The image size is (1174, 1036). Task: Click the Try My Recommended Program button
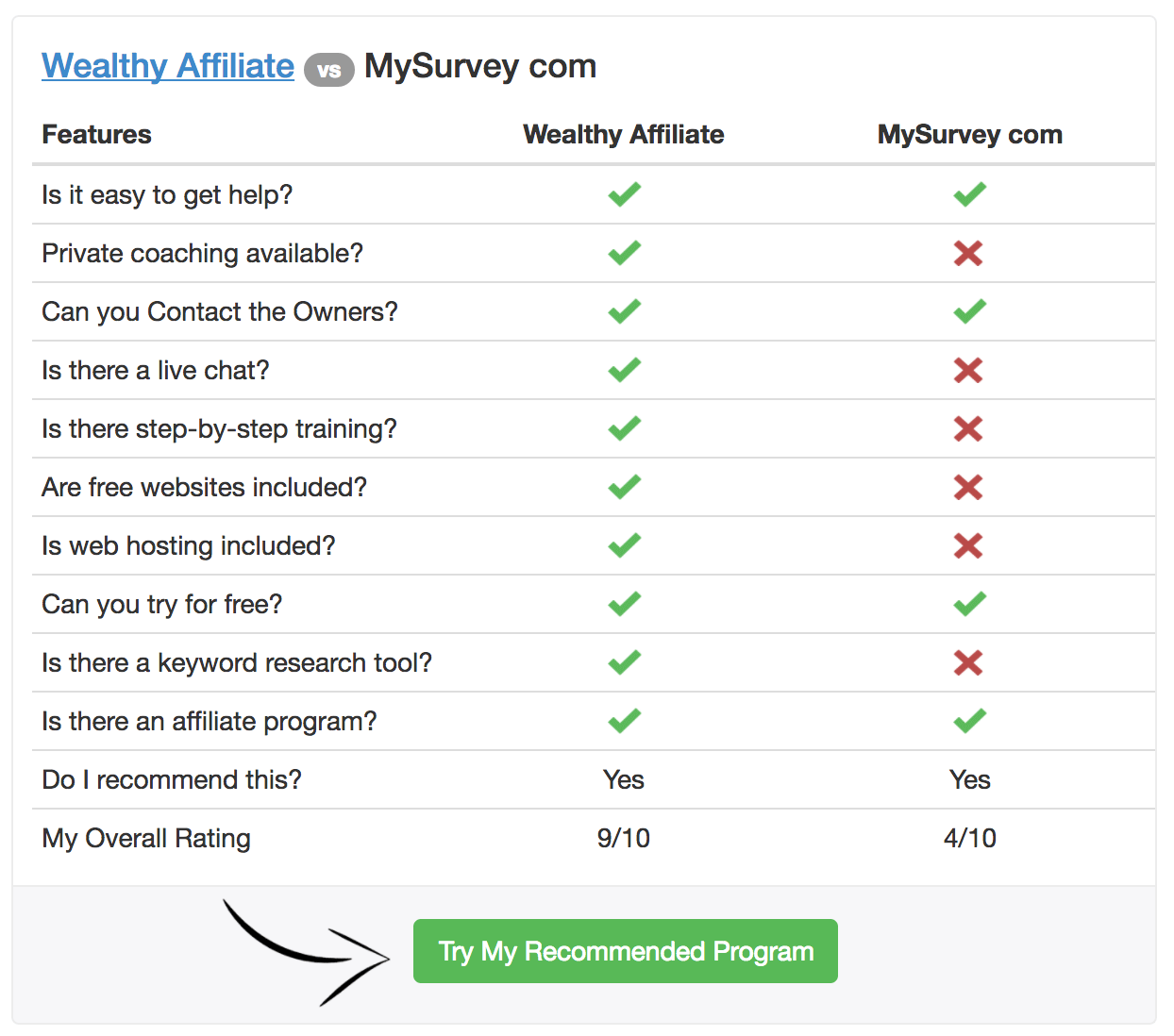[625, 951]
